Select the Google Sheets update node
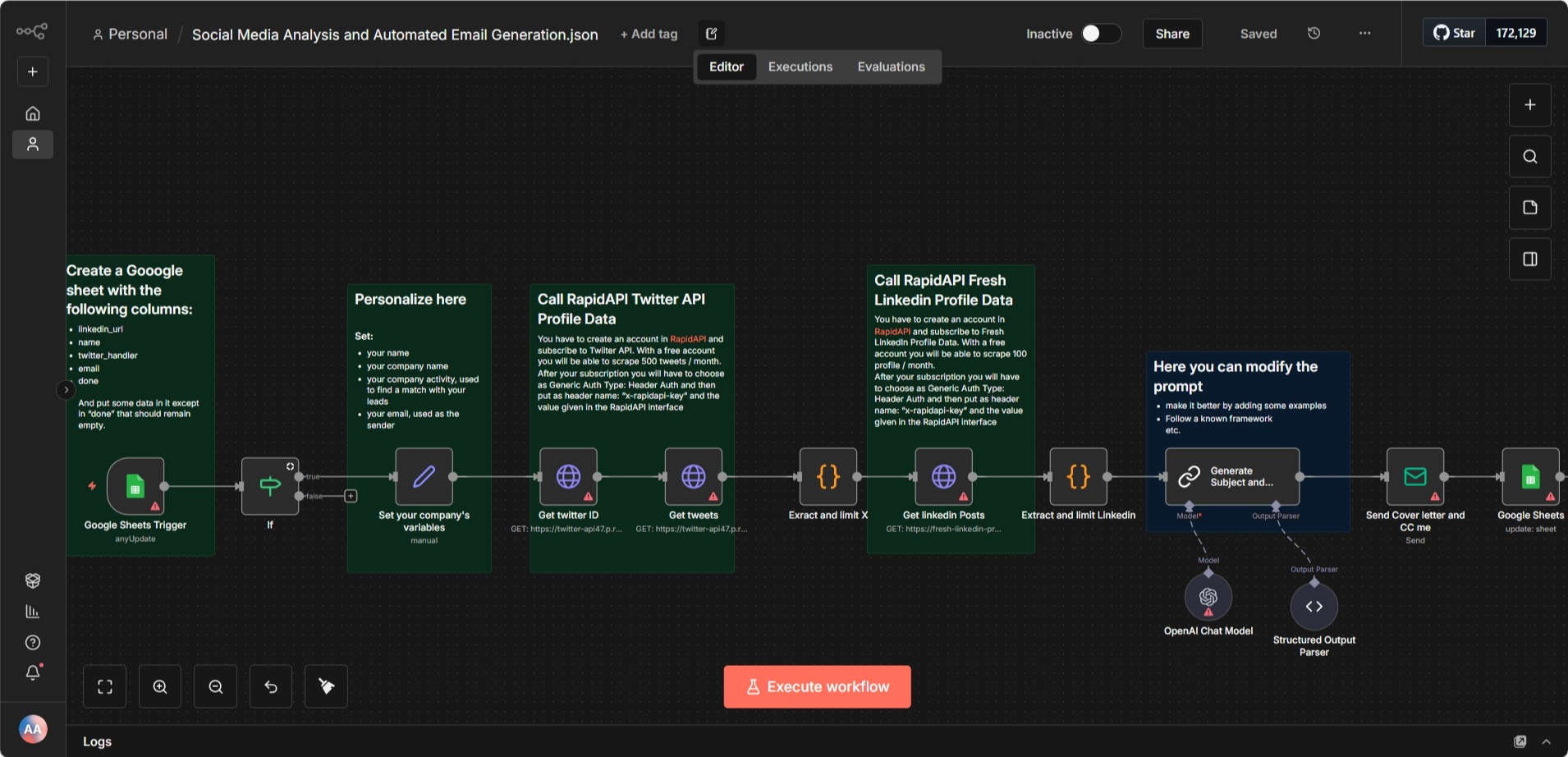The height and width of the screenshot is (757, 1568). coord(1530,476)
